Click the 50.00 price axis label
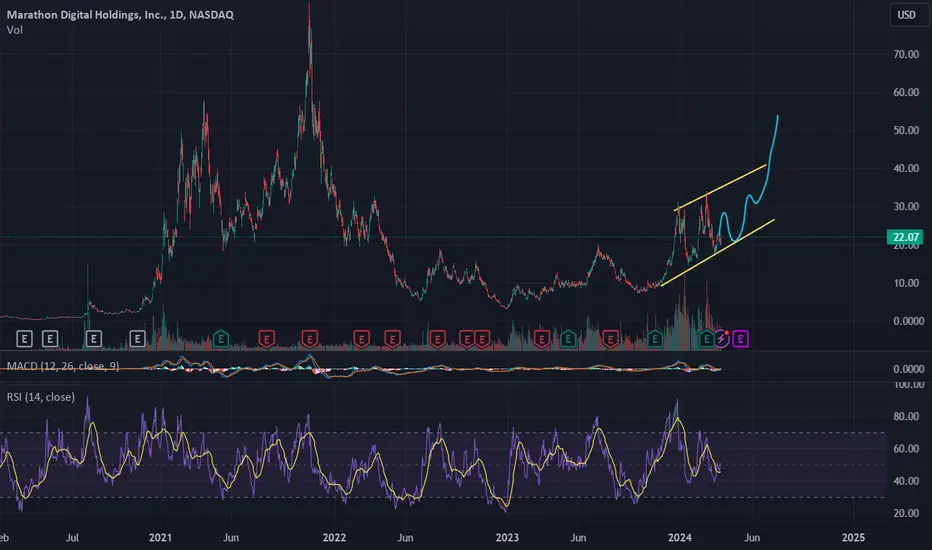 tap(906, 130)
